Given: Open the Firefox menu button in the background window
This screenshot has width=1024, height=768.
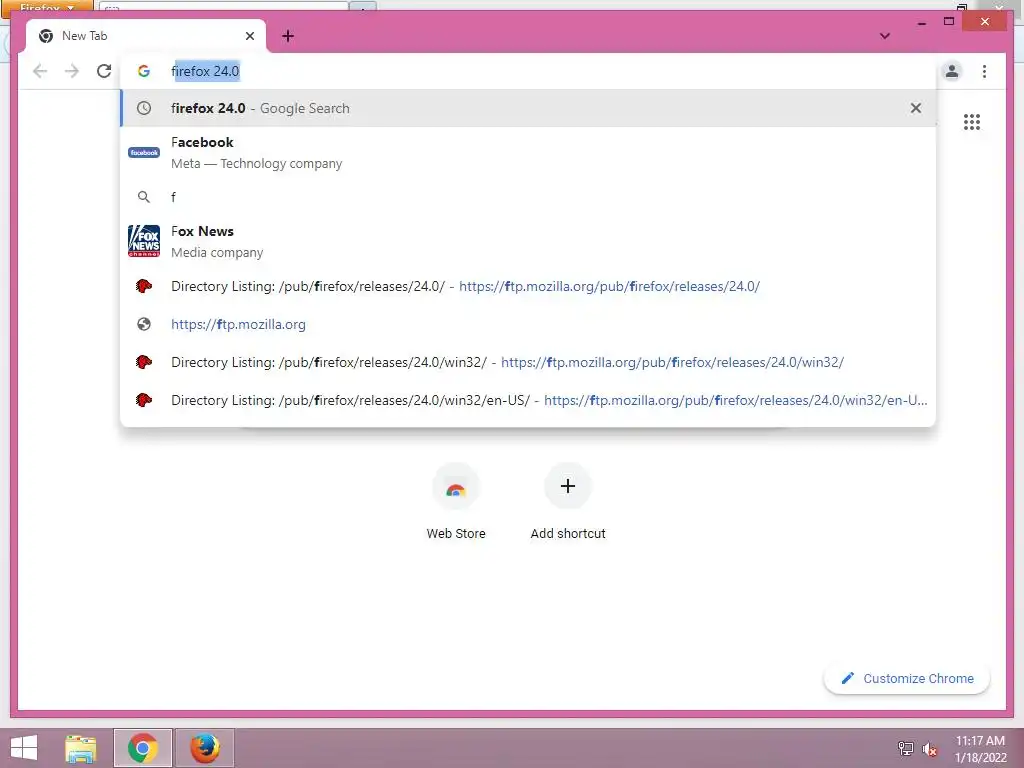Looking at the screenshot, I should [x=47, y=6].
